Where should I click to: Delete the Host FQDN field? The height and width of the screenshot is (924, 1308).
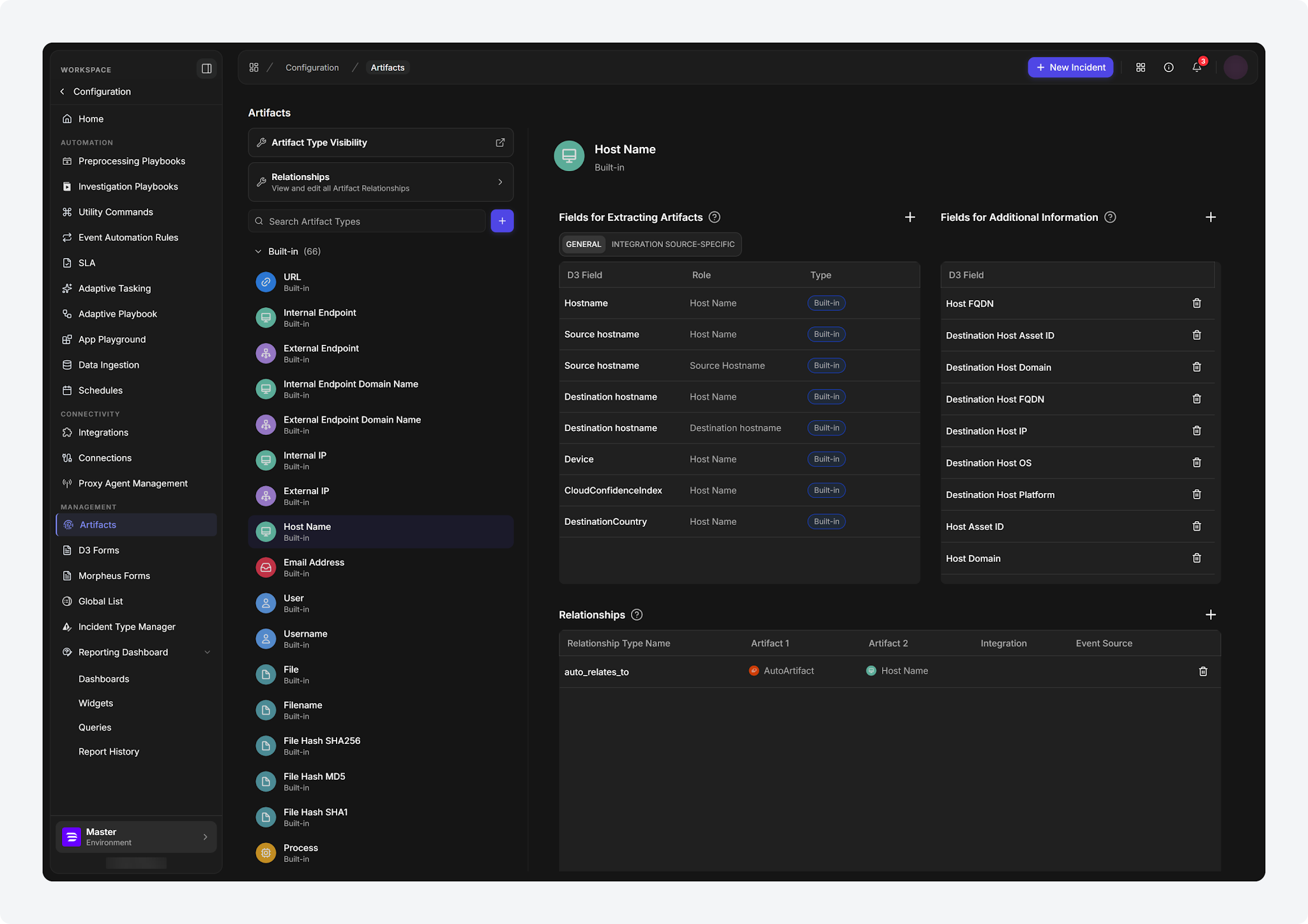[1197, 303]
